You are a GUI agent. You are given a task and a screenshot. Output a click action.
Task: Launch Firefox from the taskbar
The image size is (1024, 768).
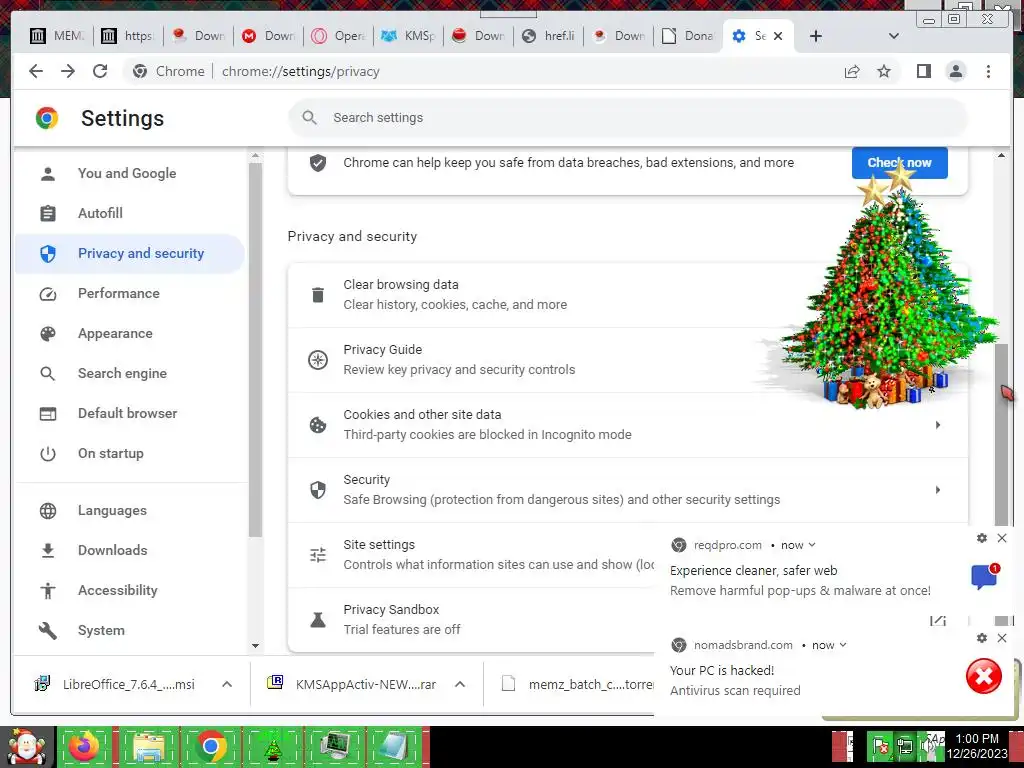click(85, 746)
